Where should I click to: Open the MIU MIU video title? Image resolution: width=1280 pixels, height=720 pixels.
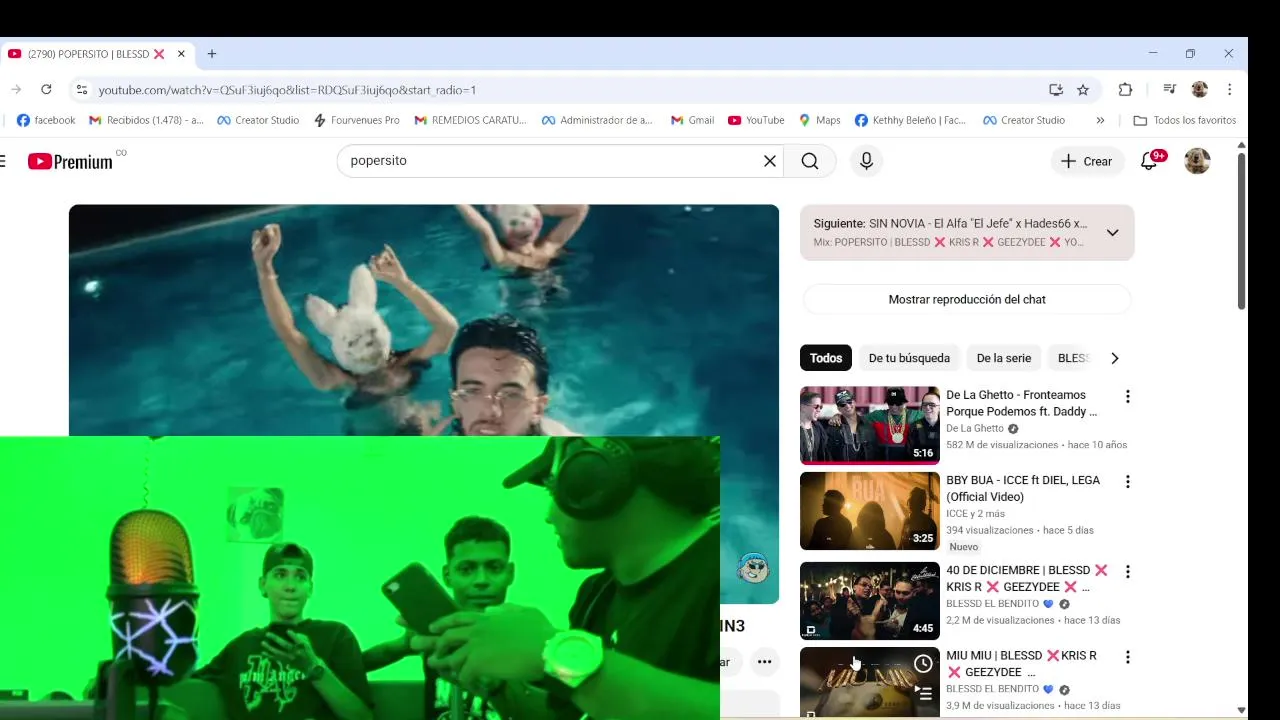click(1021, 664)
